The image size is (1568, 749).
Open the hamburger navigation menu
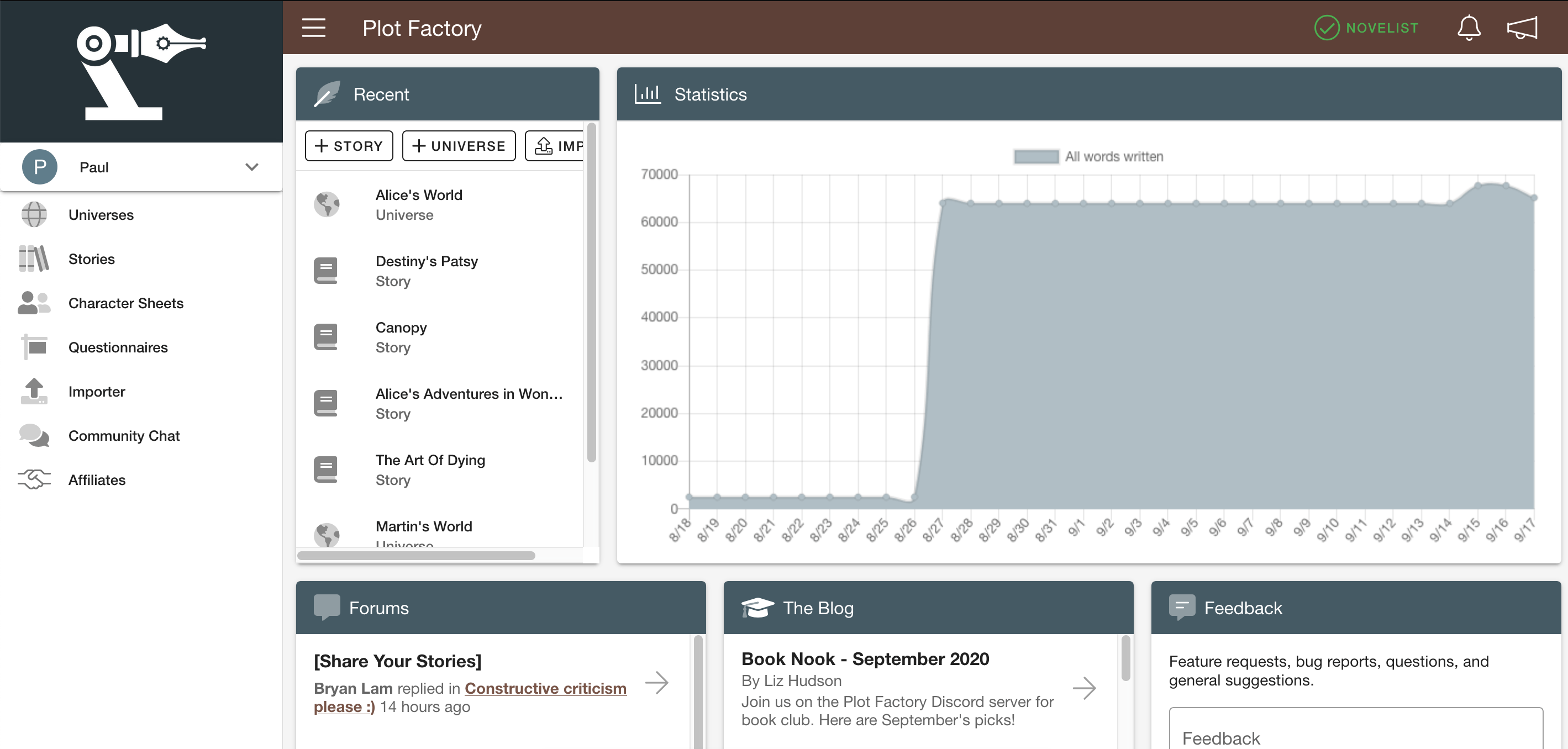pos(313,28)
